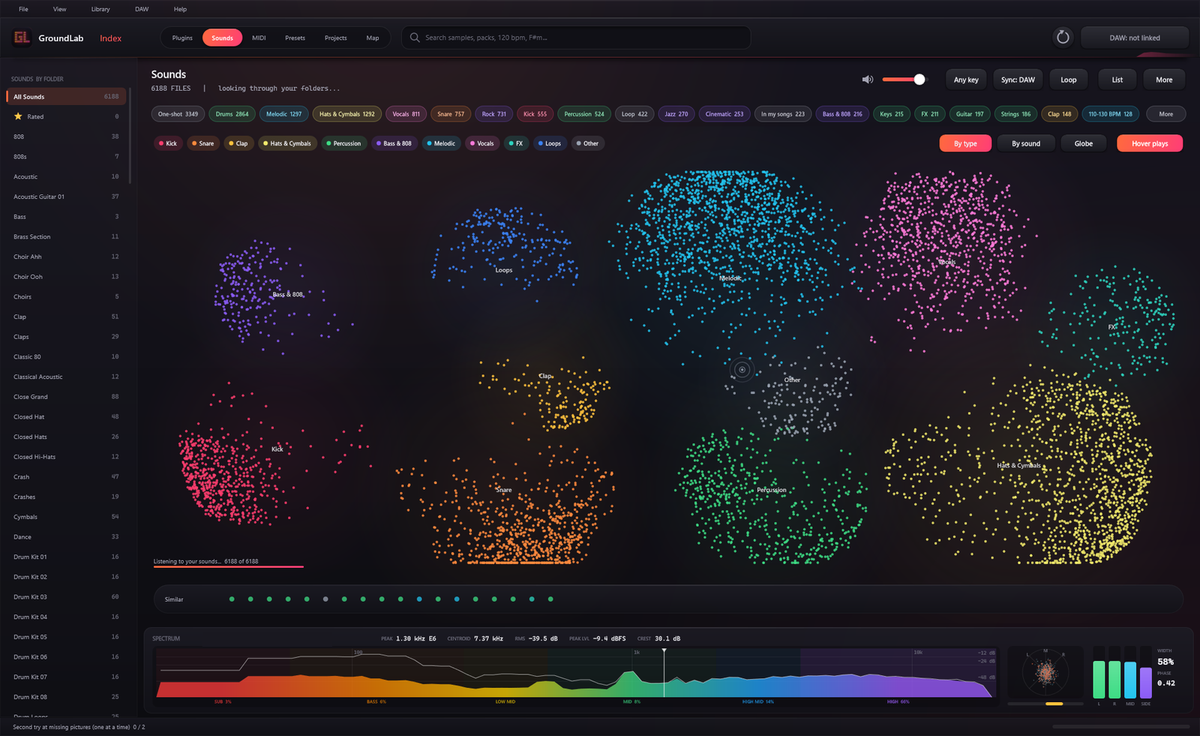Arrange the map By sound

1026,143
